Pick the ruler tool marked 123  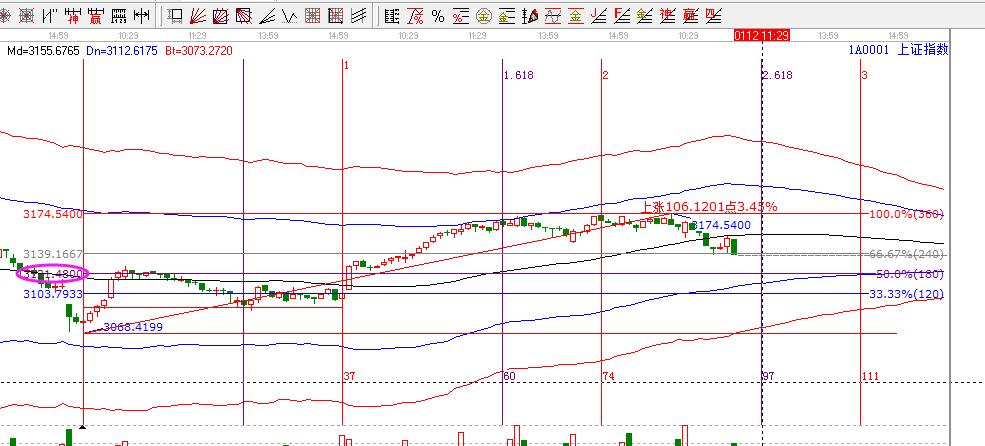tap(119, 15)
